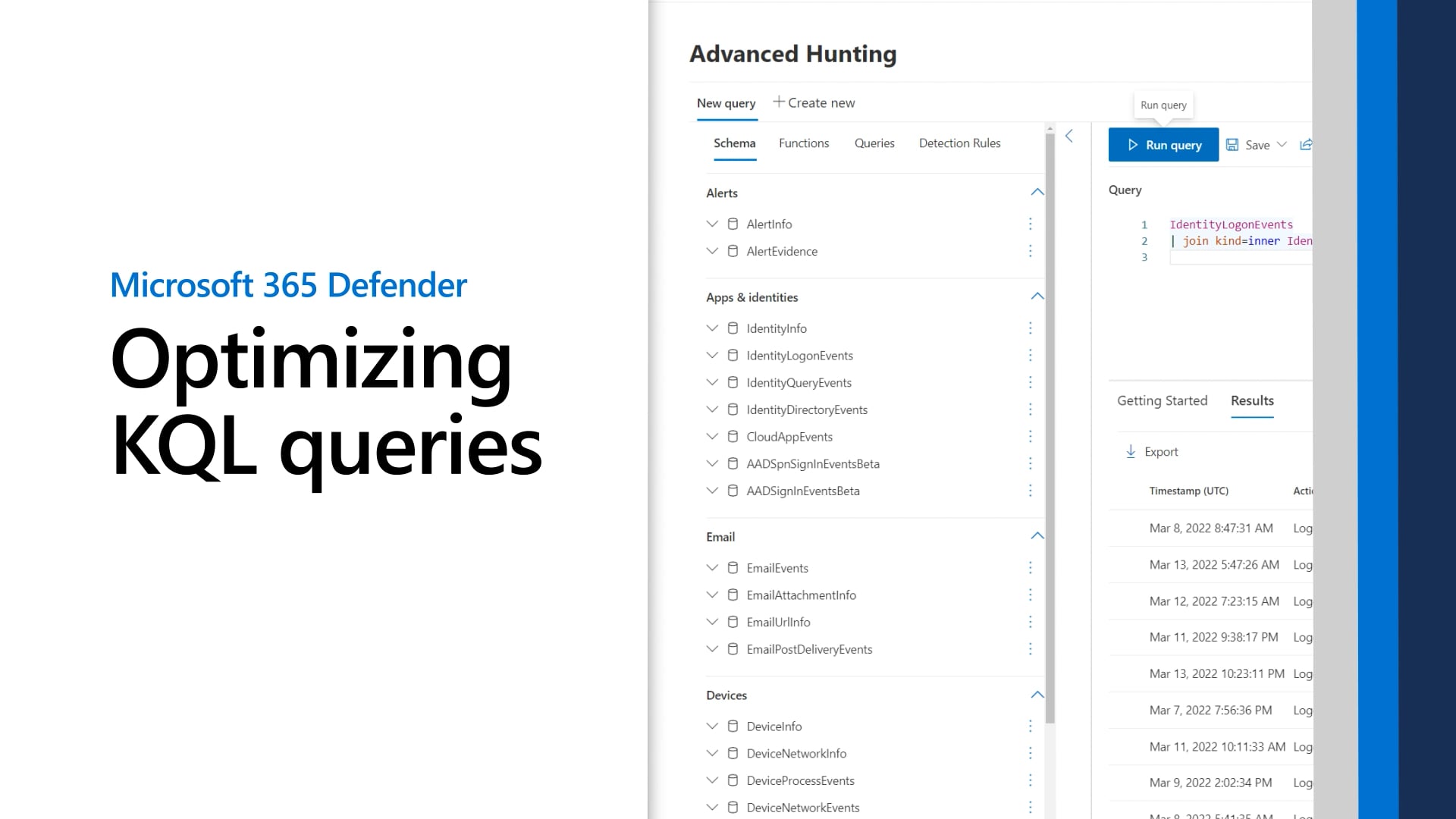Open more options for AlertInfo table
Image resolution: width=1456 pixels, height=819 pixels.
coord(1030,224)
